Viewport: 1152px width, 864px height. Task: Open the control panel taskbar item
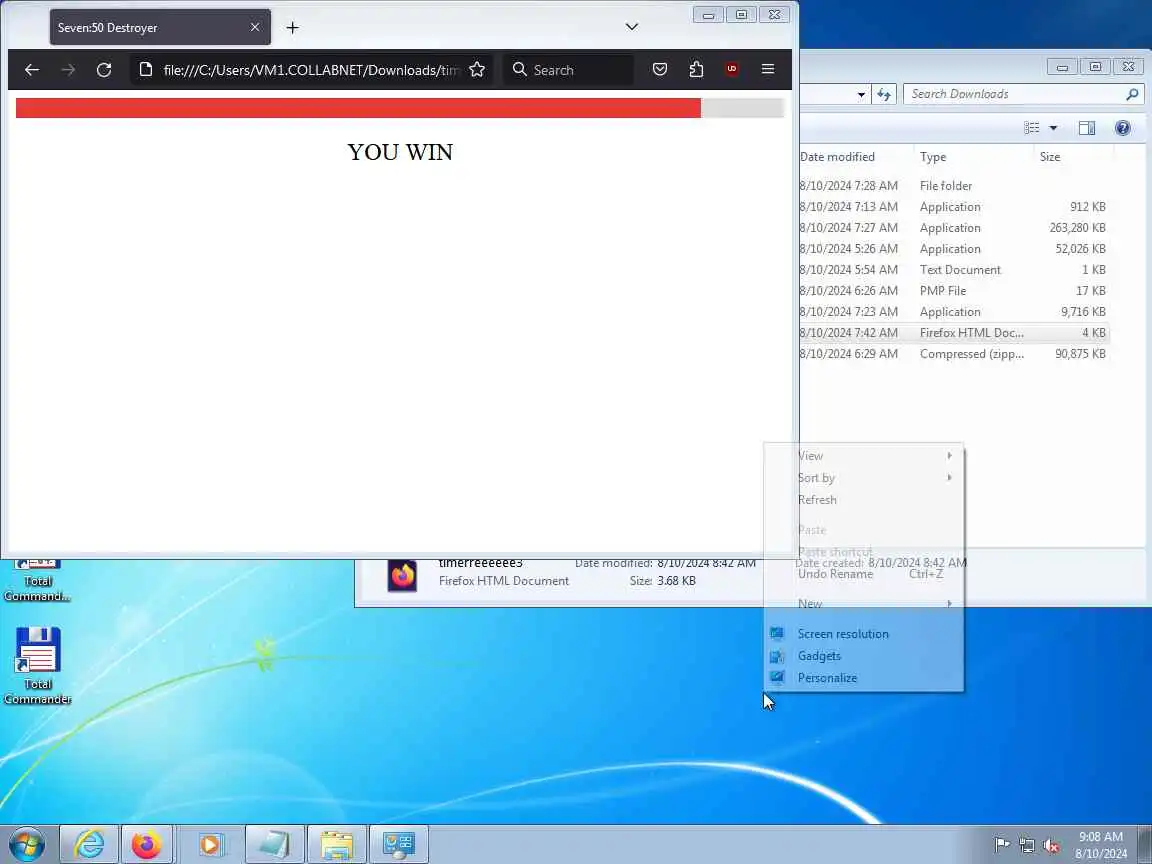[399, 844]
